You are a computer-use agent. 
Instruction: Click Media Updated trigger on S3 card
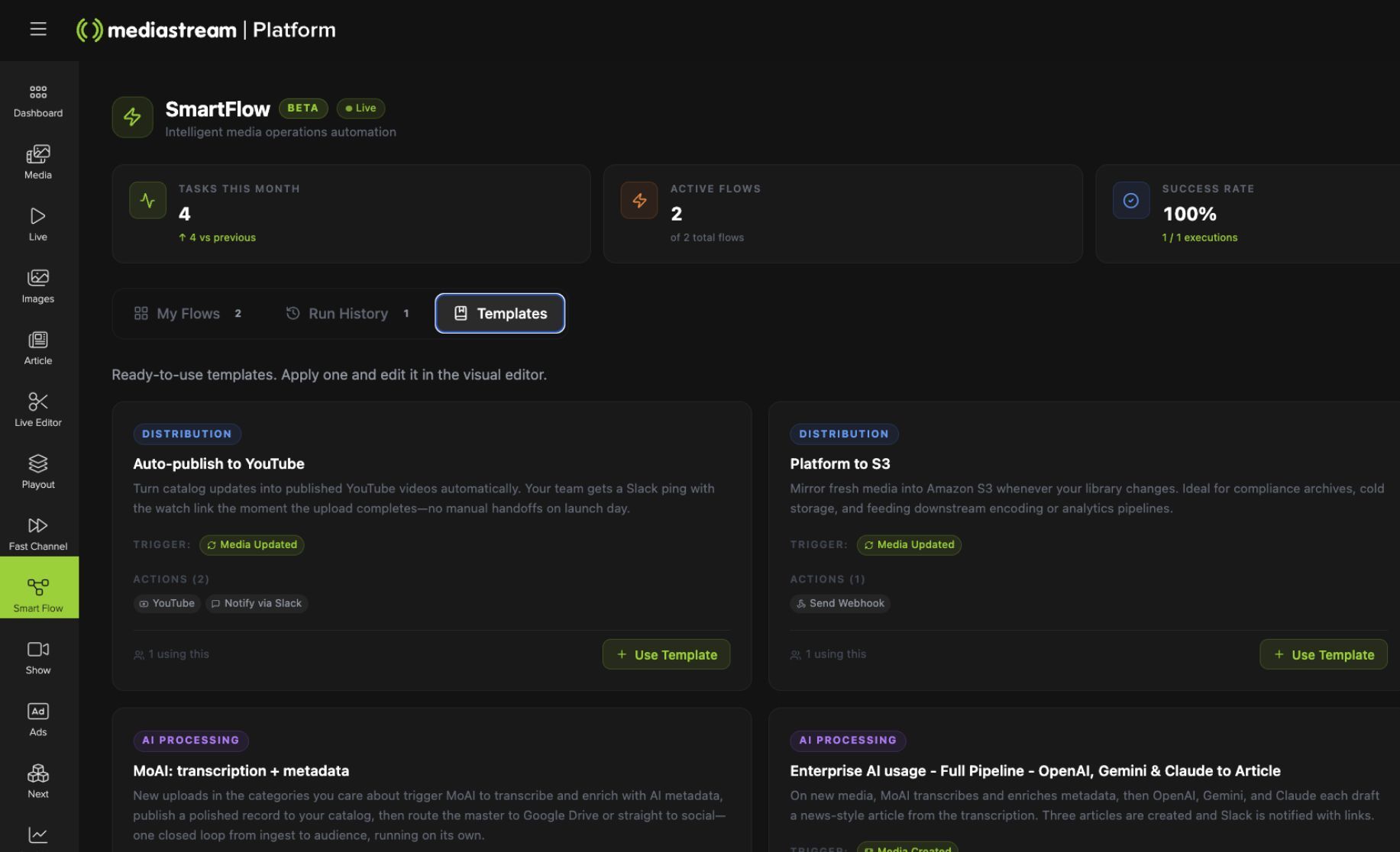[x=909, y=544]
